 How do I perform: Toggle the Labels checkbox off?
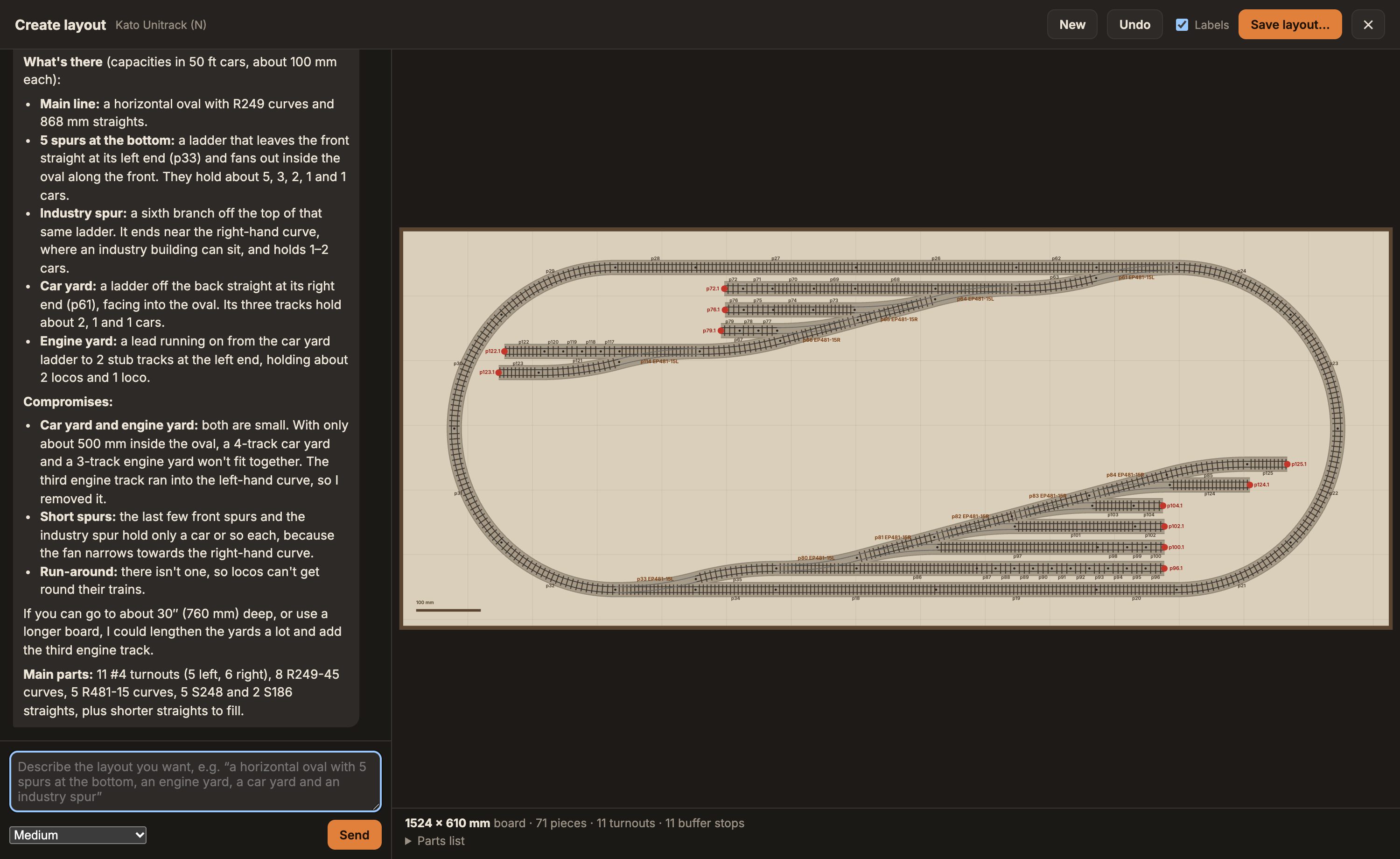pyautogui.click(x=1182, y=24)
